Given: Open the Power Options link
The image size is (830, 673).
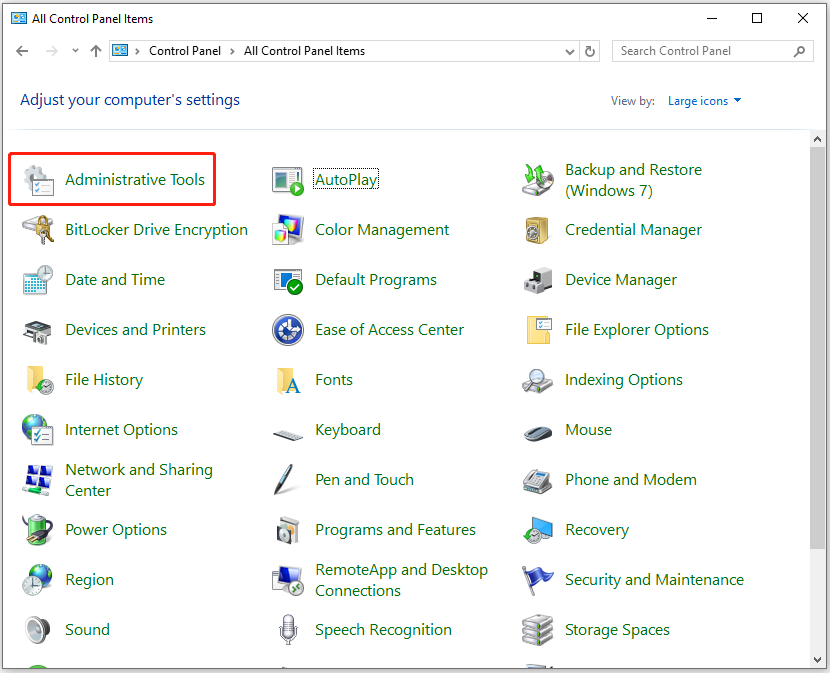Looking at the screenshot, I should click(x=116, y=530).
